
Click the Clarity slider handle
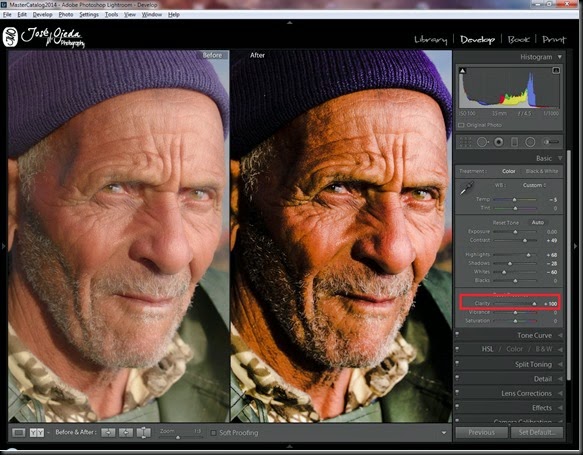[534, 304]
